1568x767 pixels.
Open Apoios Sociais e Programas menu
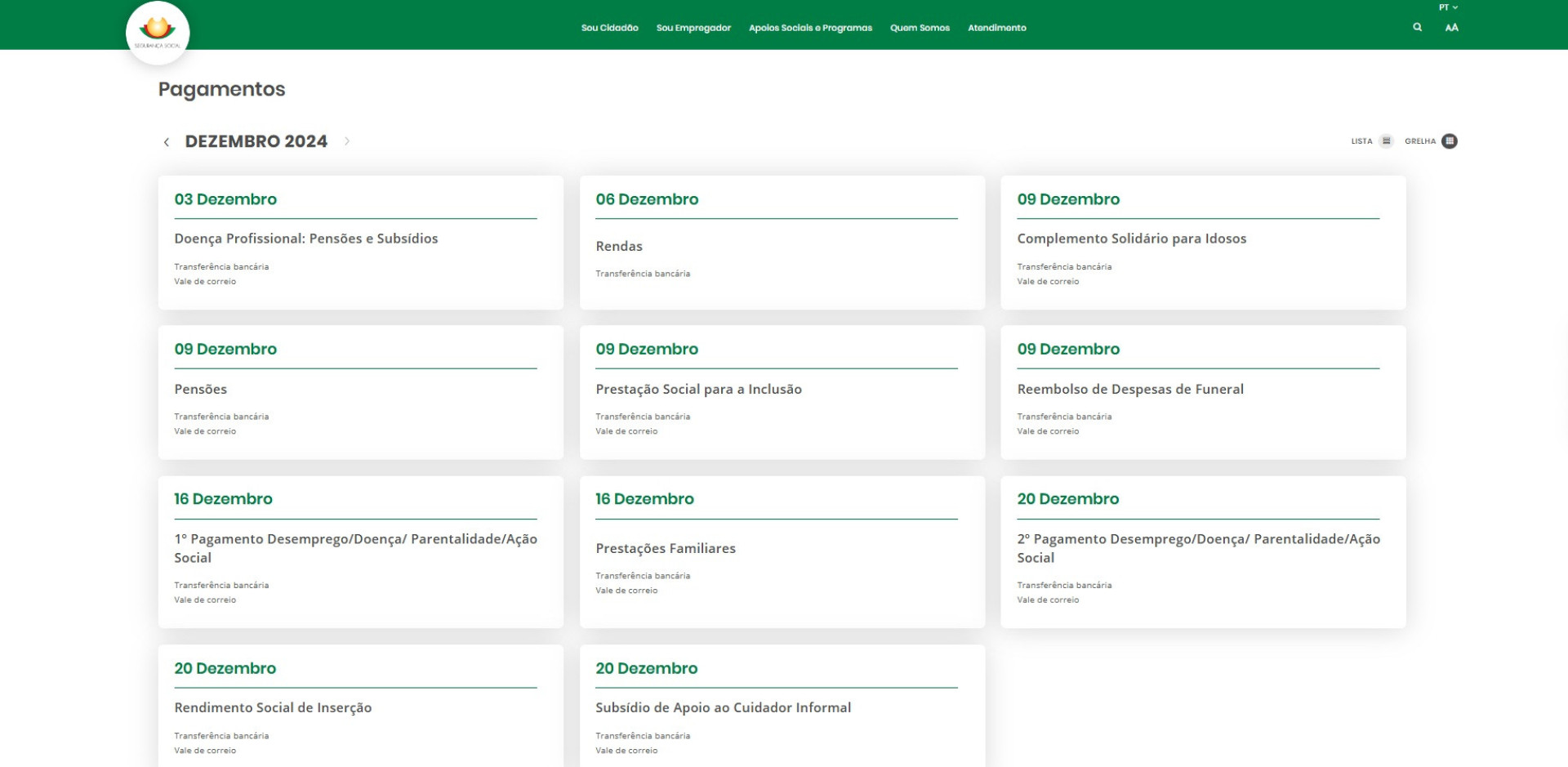(x=810, y=28)
